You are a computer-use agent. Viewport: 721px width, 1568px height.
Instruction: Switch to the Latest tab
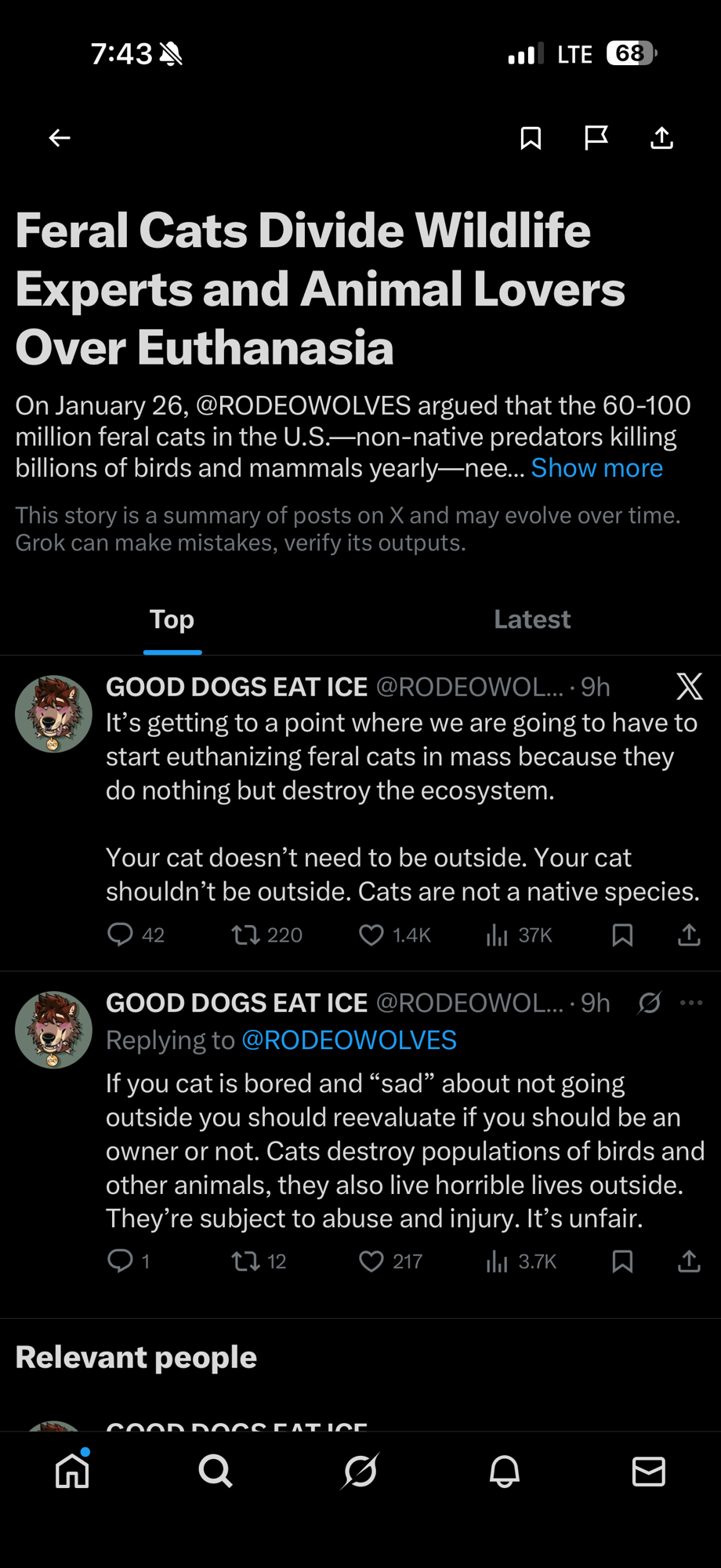click(x=532, y=619)
